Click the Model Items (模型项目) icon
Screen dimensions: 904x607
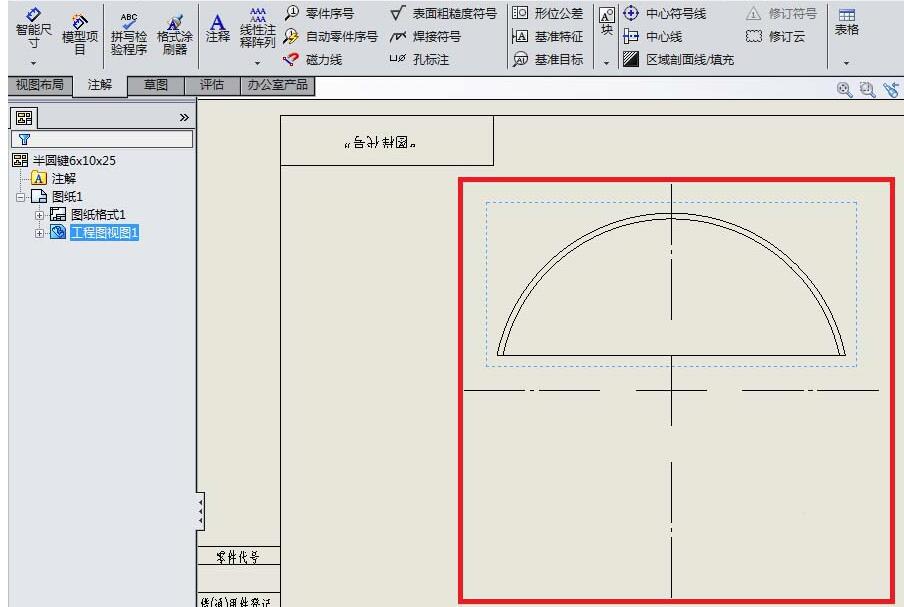coord(77,30)
